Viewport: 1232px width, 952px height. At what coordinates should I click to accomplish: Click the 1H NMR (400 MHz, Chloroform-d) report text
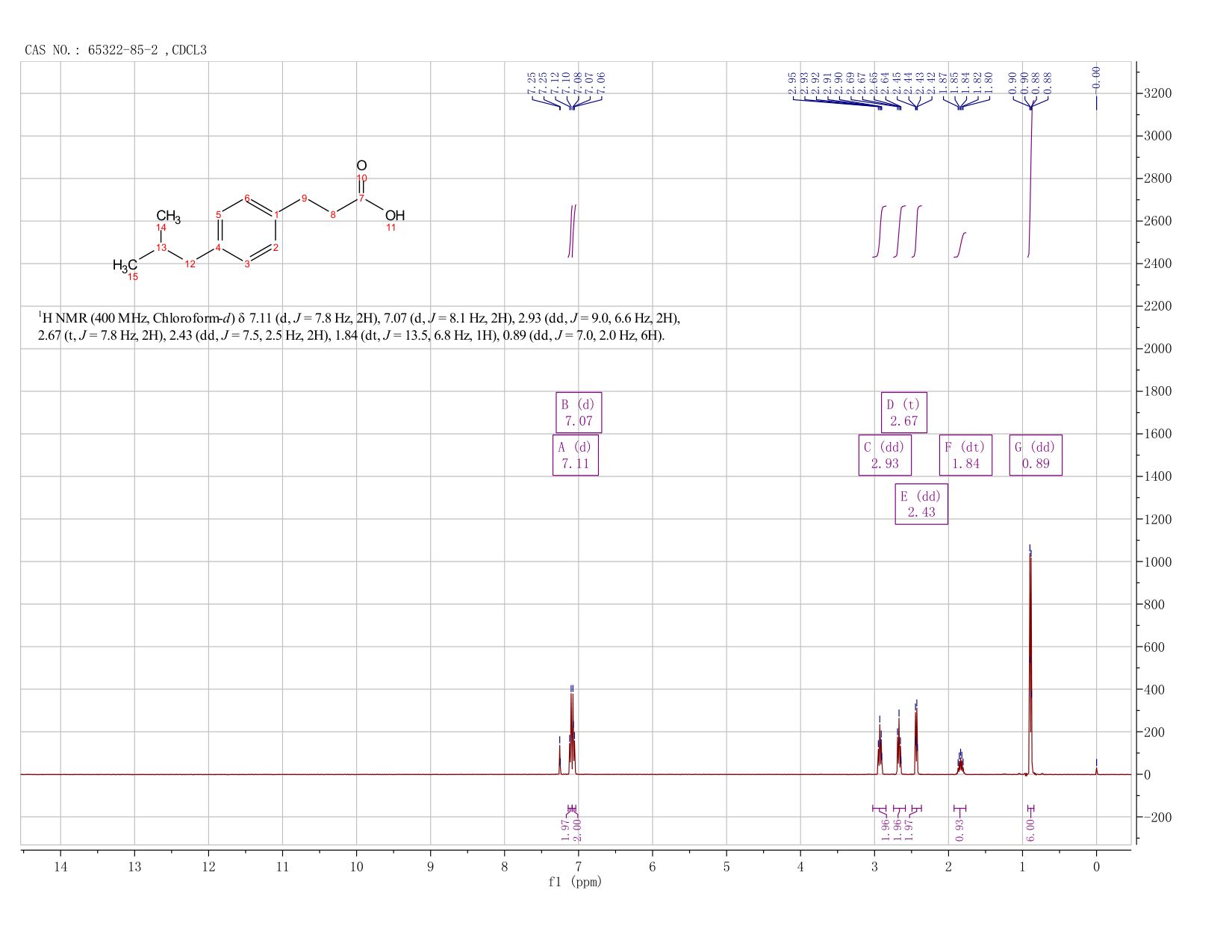pyautogui.click(x=358, y=327)
